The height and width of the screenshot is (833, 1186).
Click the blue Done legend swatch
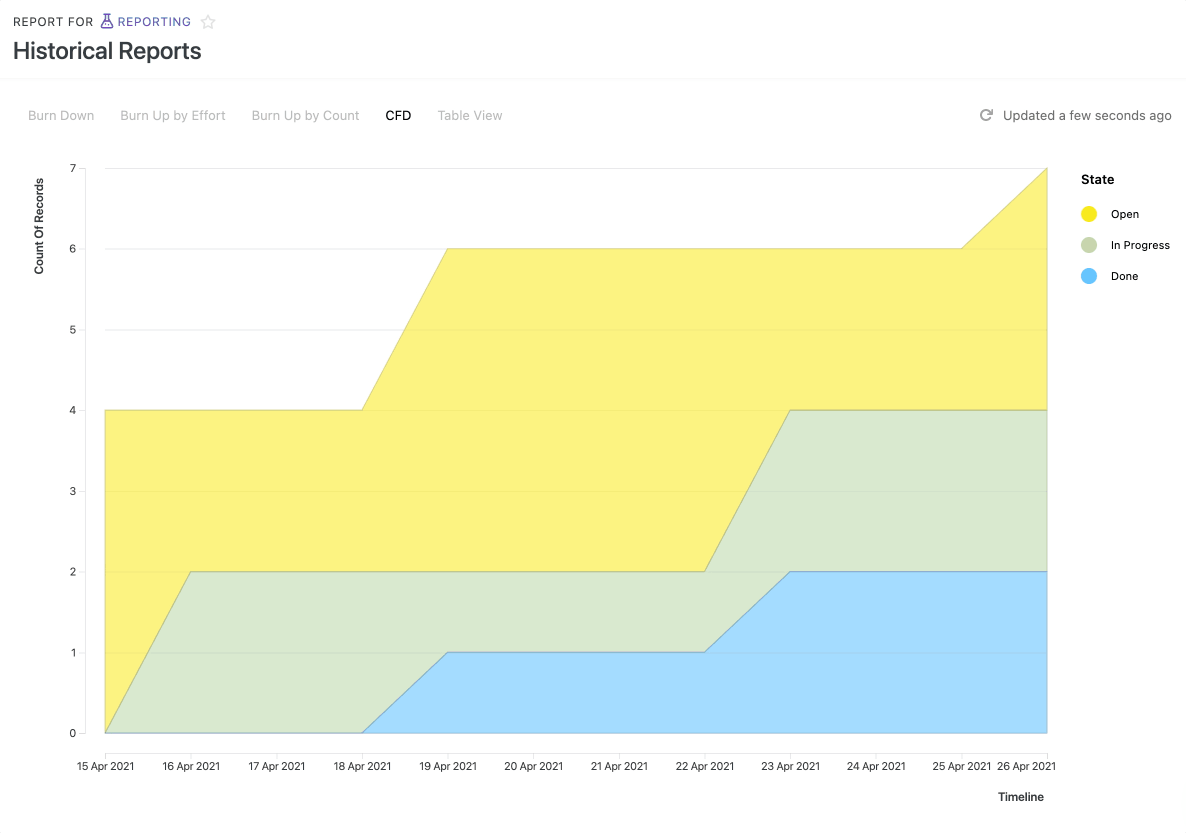[x=1090, y=275]
